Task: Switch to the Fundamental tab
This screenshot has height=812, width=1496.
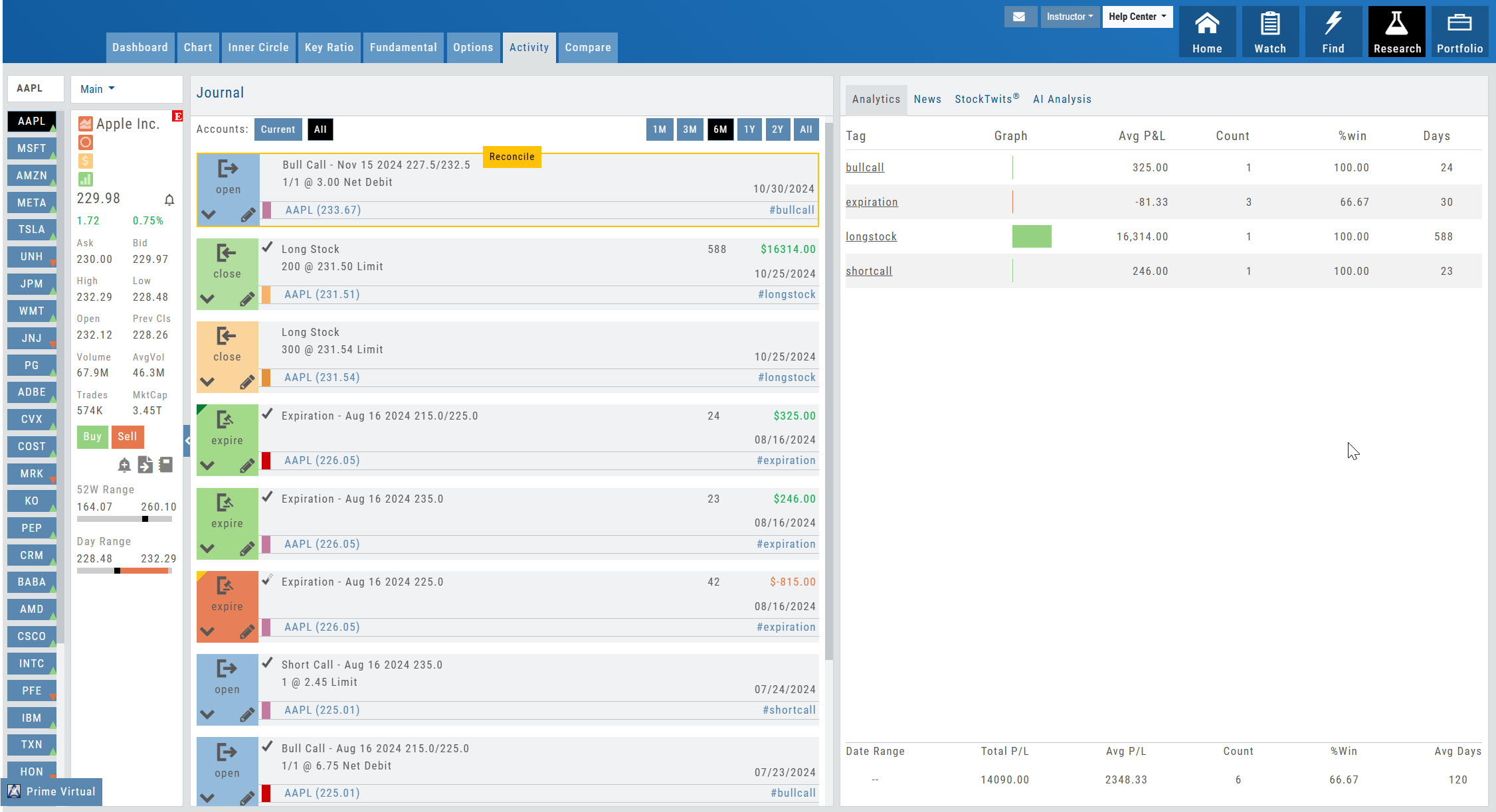Action: tap(403, 48)
